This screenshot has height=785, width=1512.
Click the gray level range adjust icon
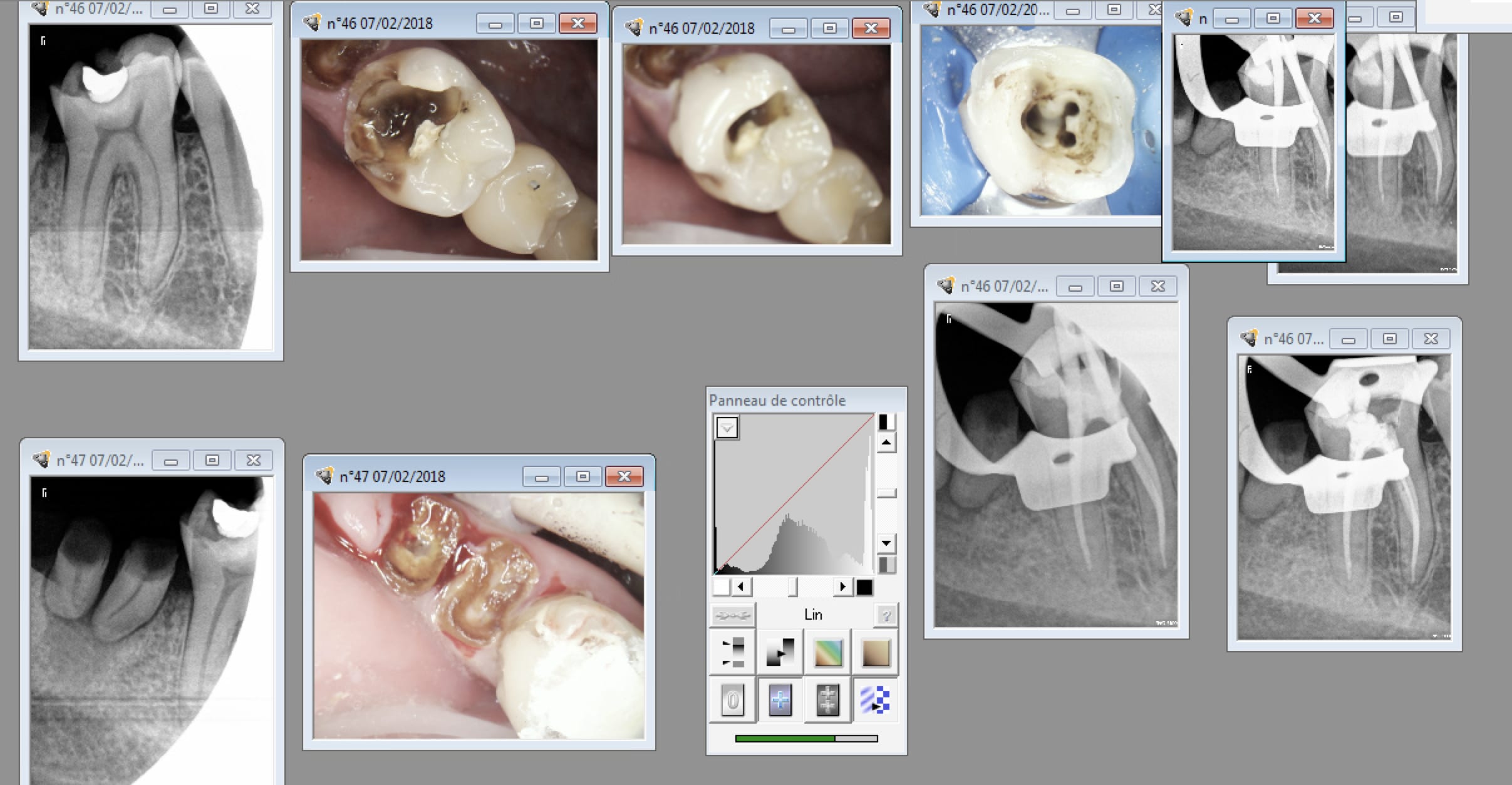(x=732, y=653)
